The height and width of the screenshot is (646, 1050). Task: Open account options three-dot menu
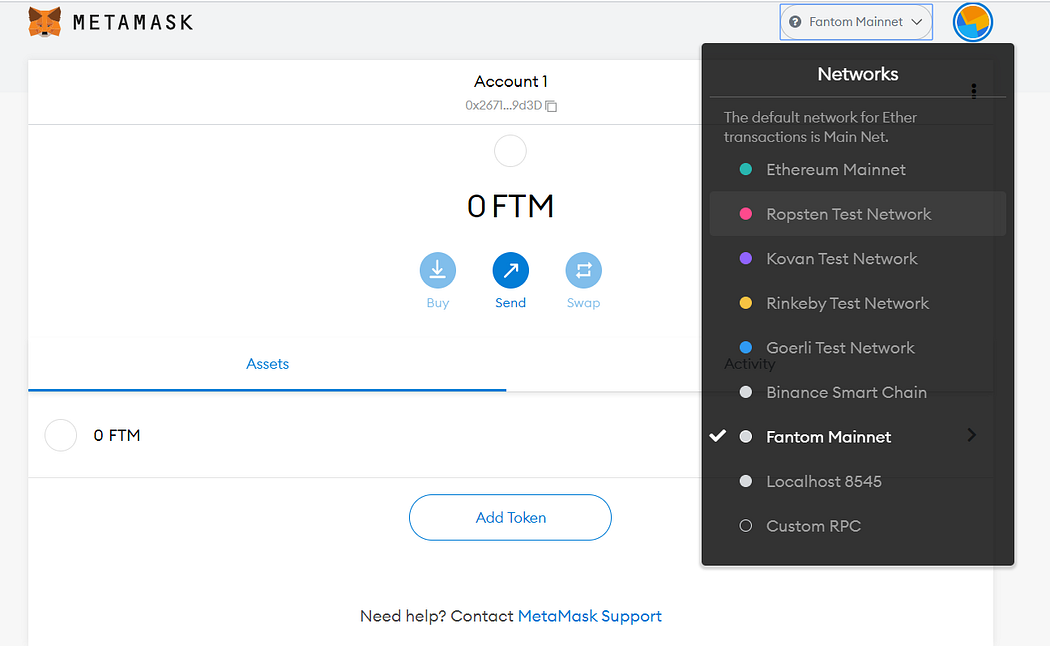pos(974,91)
